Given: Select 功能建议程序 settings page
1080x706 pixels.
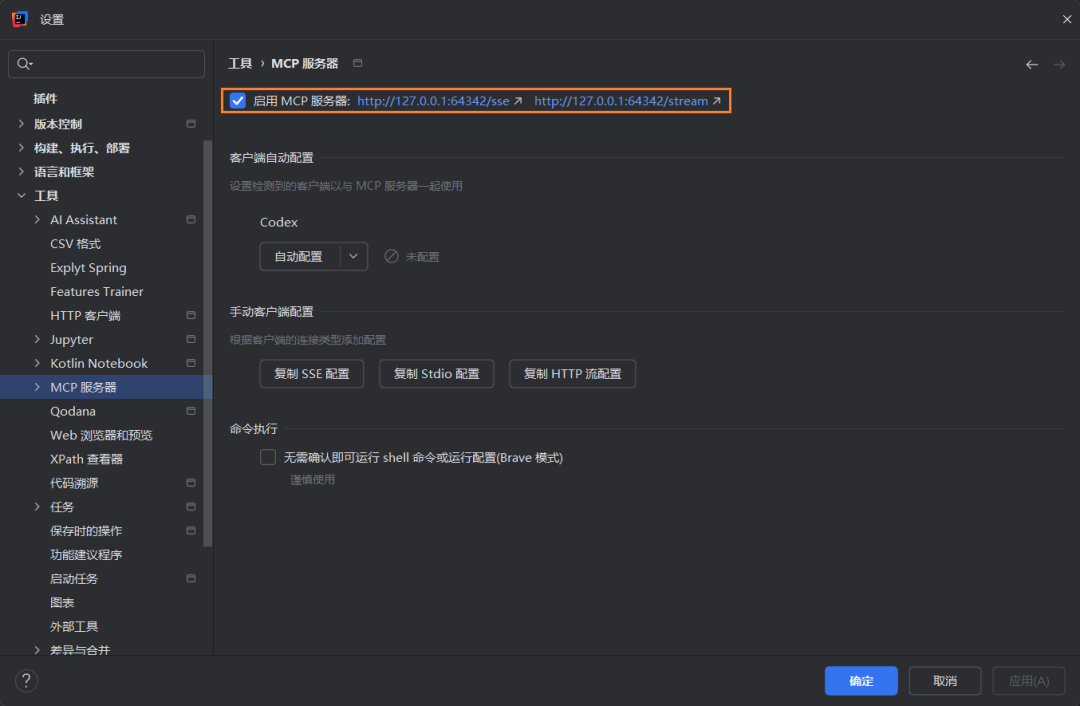Looking at the screenshot, I should pyautogui.click(x=86, y=555).
